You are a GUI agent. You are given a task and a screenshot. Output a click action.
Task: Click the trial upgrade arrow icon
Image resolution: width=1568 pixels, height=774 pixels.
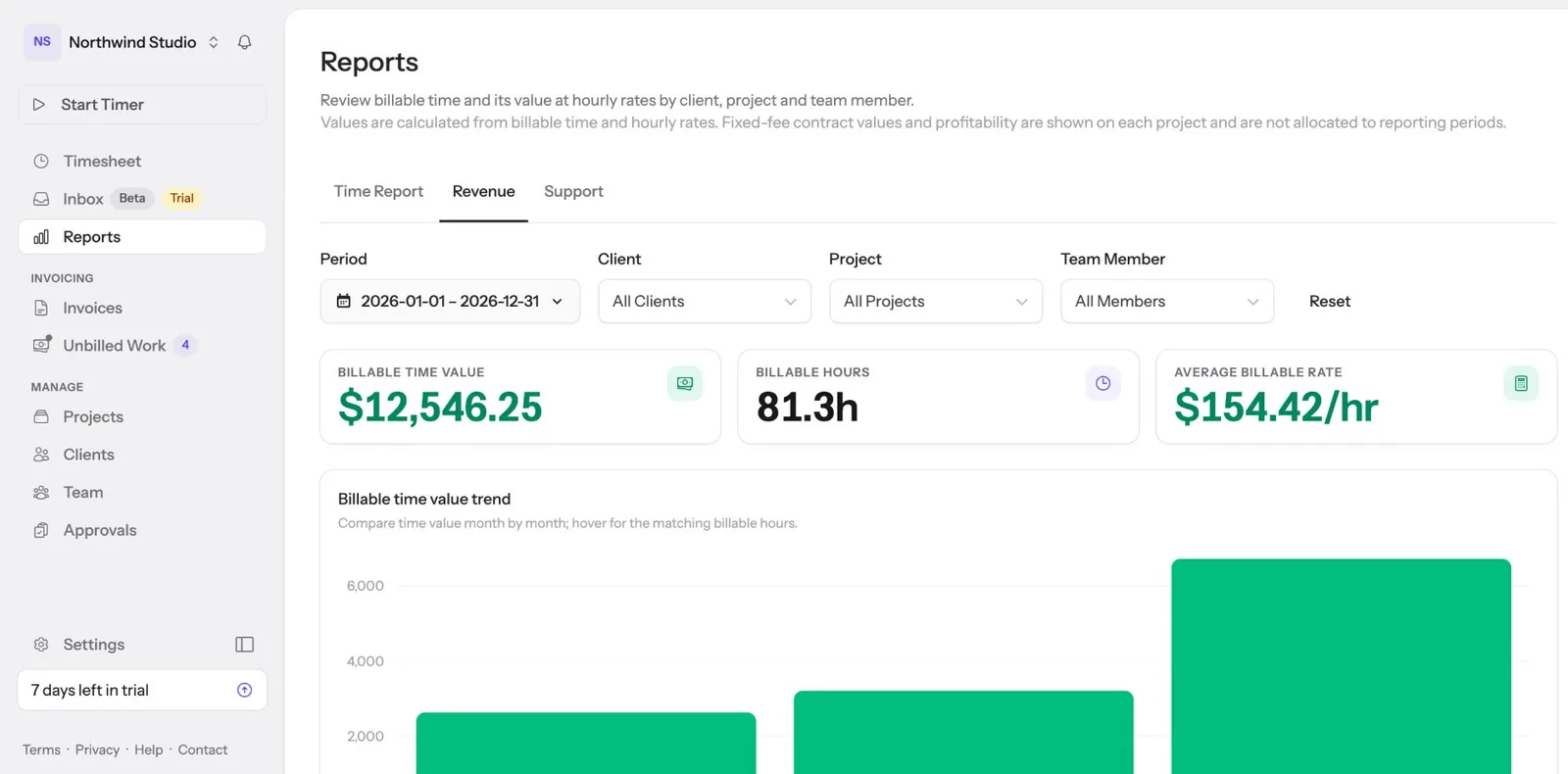(245, 690)
